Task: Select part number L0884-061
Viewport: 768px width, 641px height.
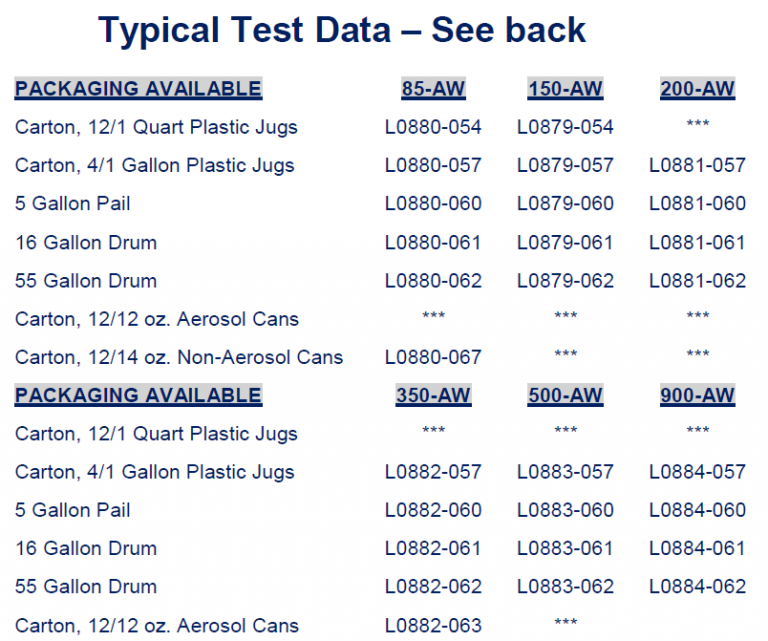Action: (697, 548)
